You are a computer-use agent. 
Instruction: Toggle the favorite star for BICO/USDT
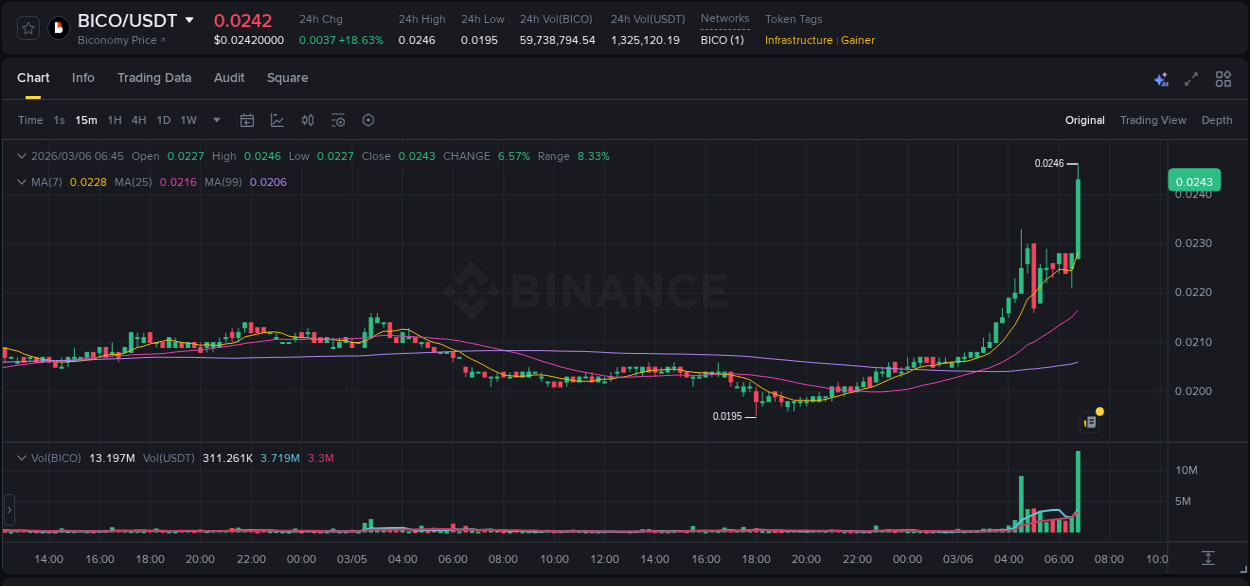tap(26, 27)
